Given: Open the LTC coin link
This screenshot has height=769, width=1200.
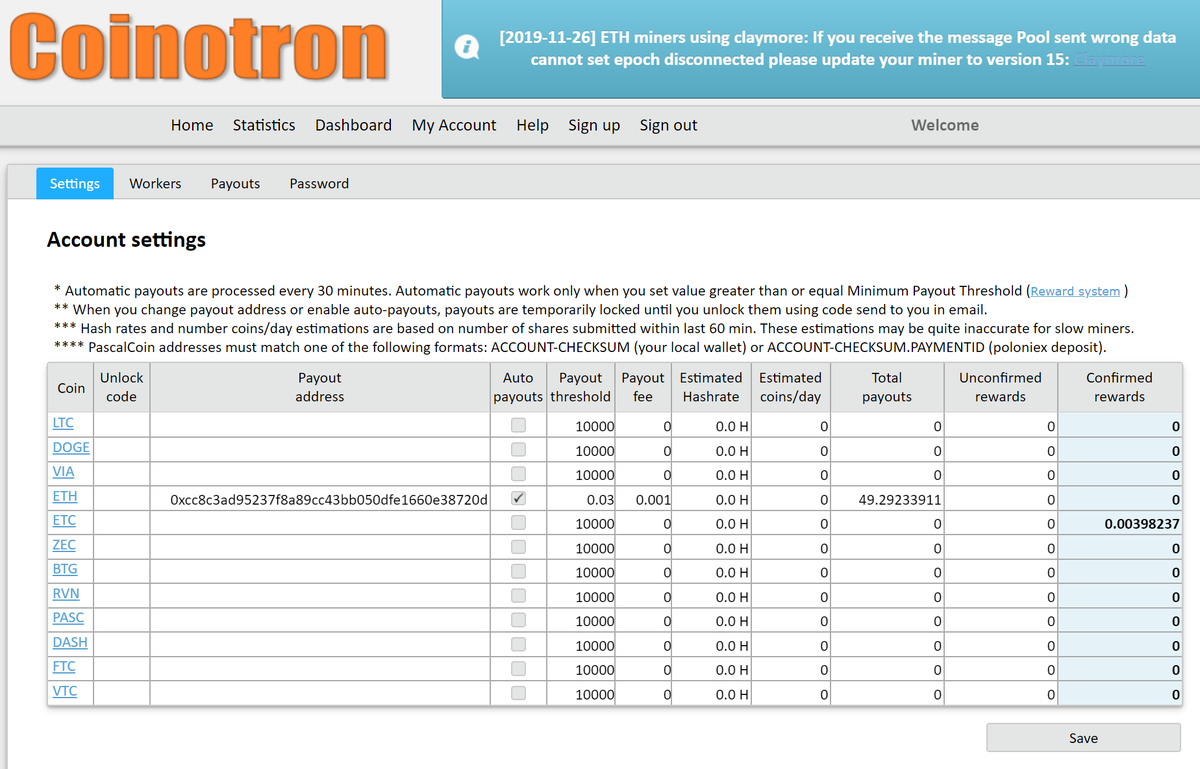Looking at the screenshot, I should coord(63,423).
